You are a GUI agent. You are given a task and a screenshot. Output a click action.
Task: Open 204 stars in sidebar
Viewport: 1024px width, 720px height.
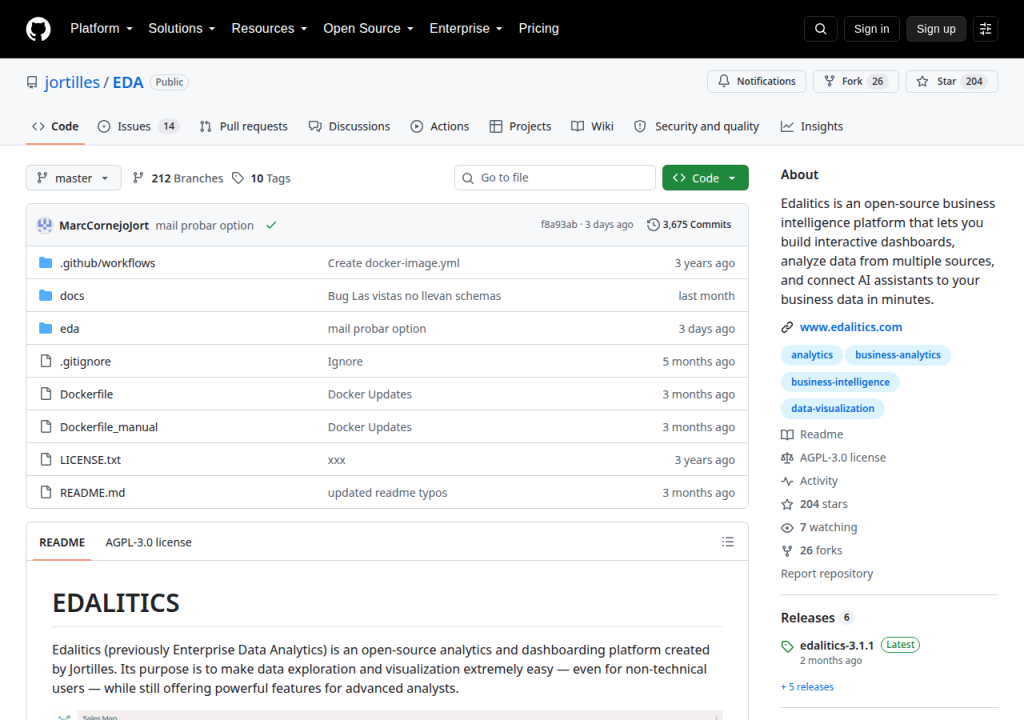[814, 504]
